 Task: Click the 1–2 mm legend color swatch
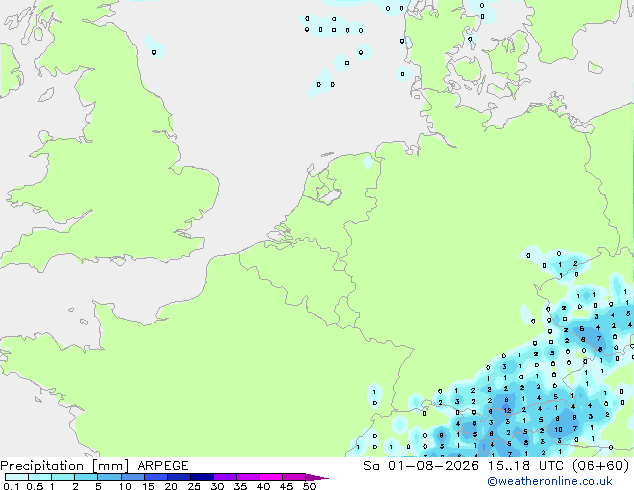(63, 477)
